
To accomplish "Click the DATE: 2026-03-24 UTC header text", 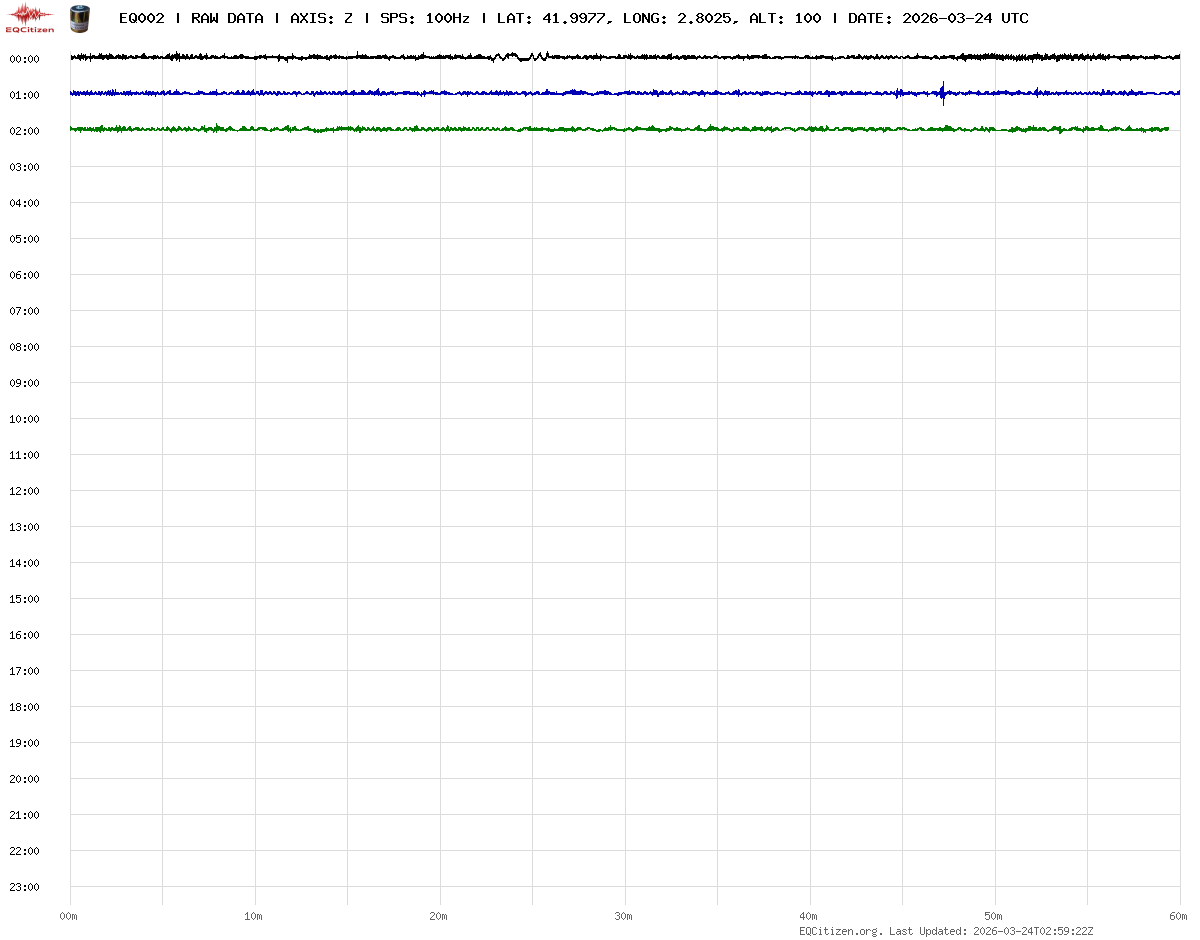I will point(938,18).
